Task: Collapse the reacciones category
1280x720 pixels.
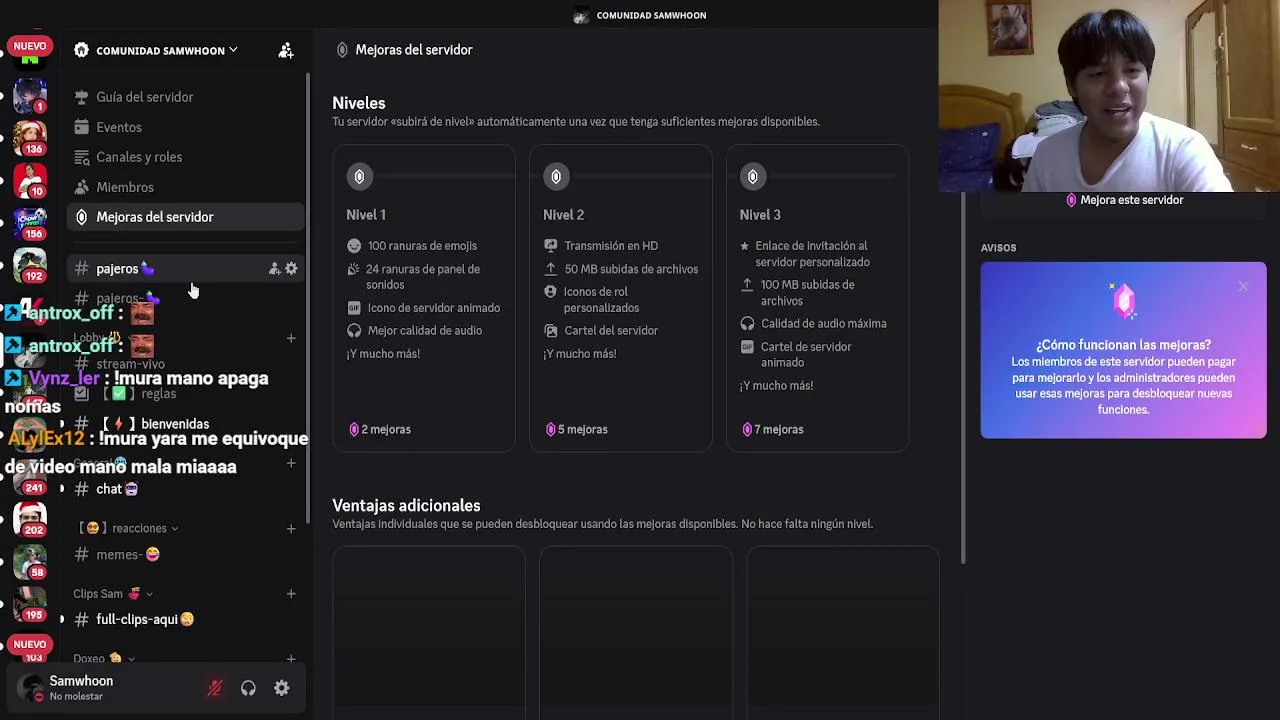Action: click(128, 528)
